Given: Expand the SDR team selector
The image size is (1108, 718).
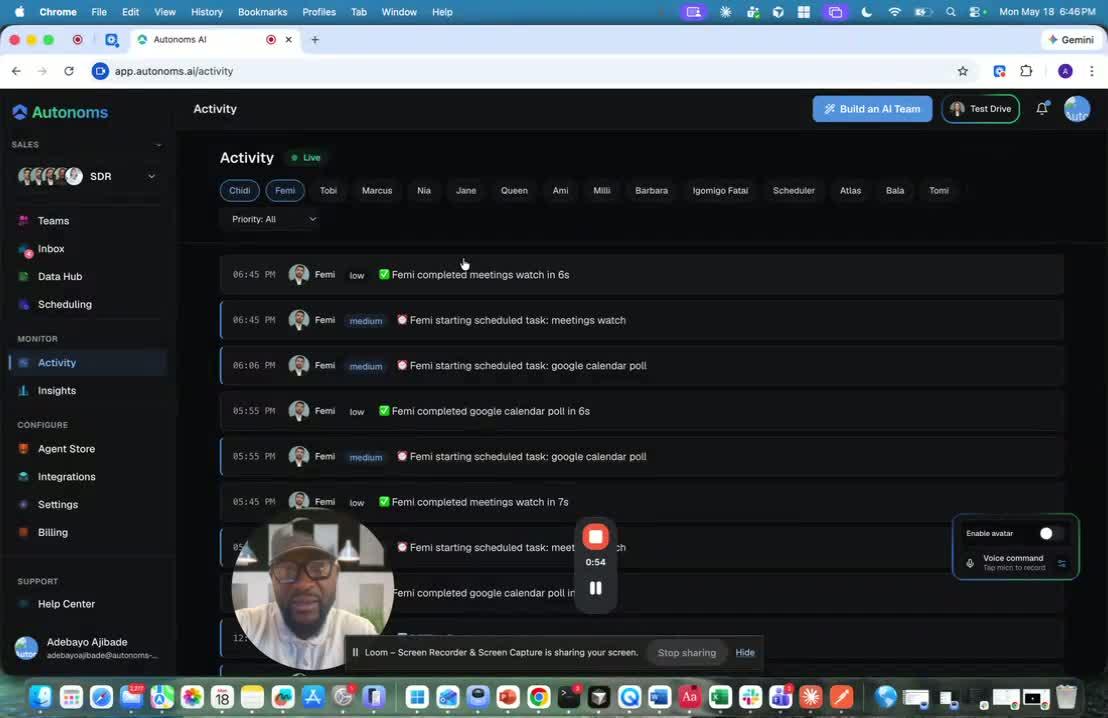Looking at the screenshot, I should (x=151, y=177).
